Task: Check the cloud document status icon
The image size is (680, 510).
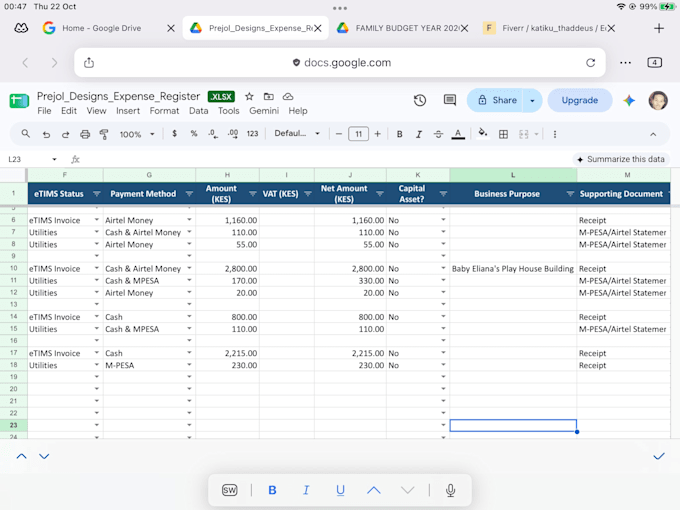Action: tap(288, 96)
